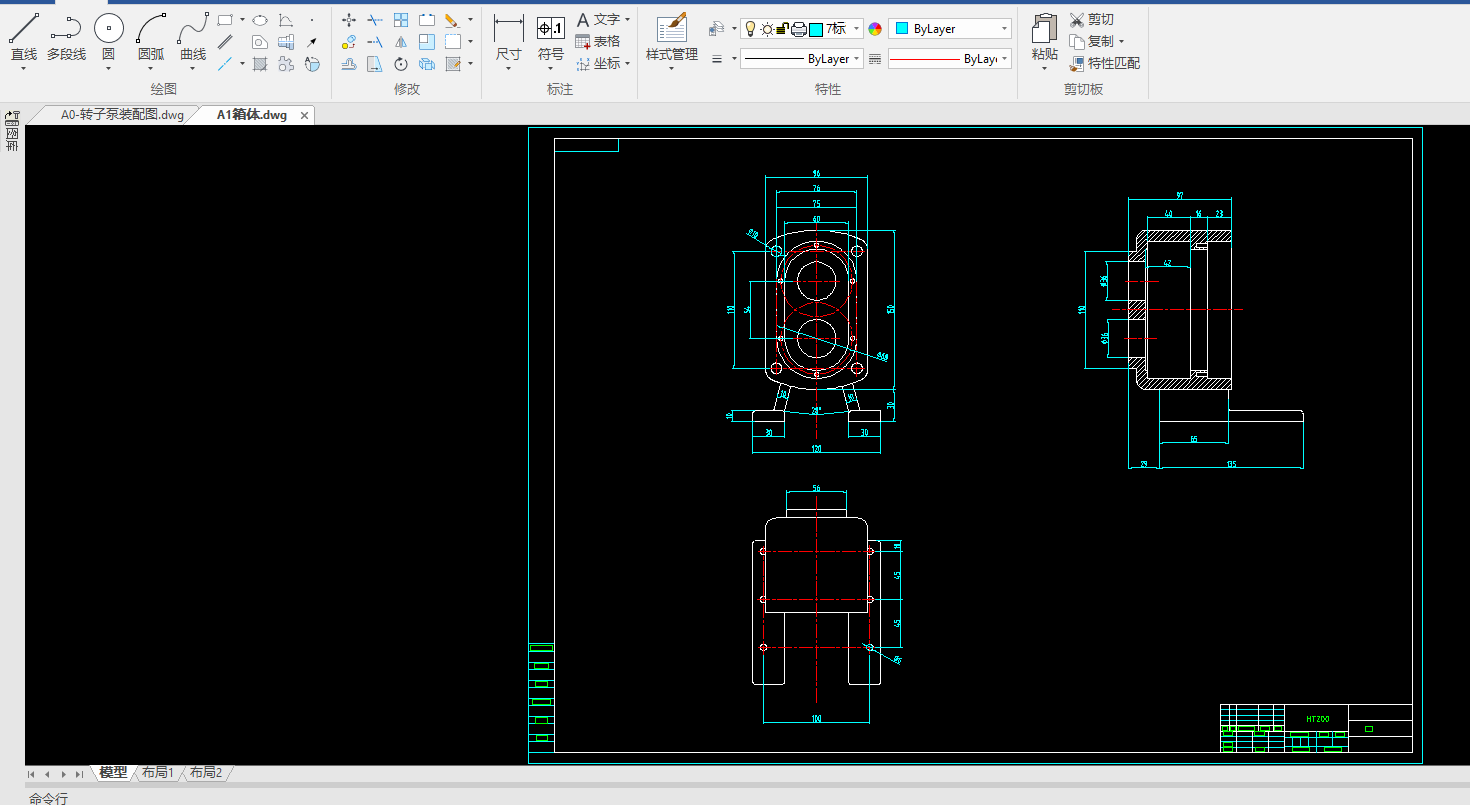Pick the 曲线 spline curve tool

pos(193,30)
